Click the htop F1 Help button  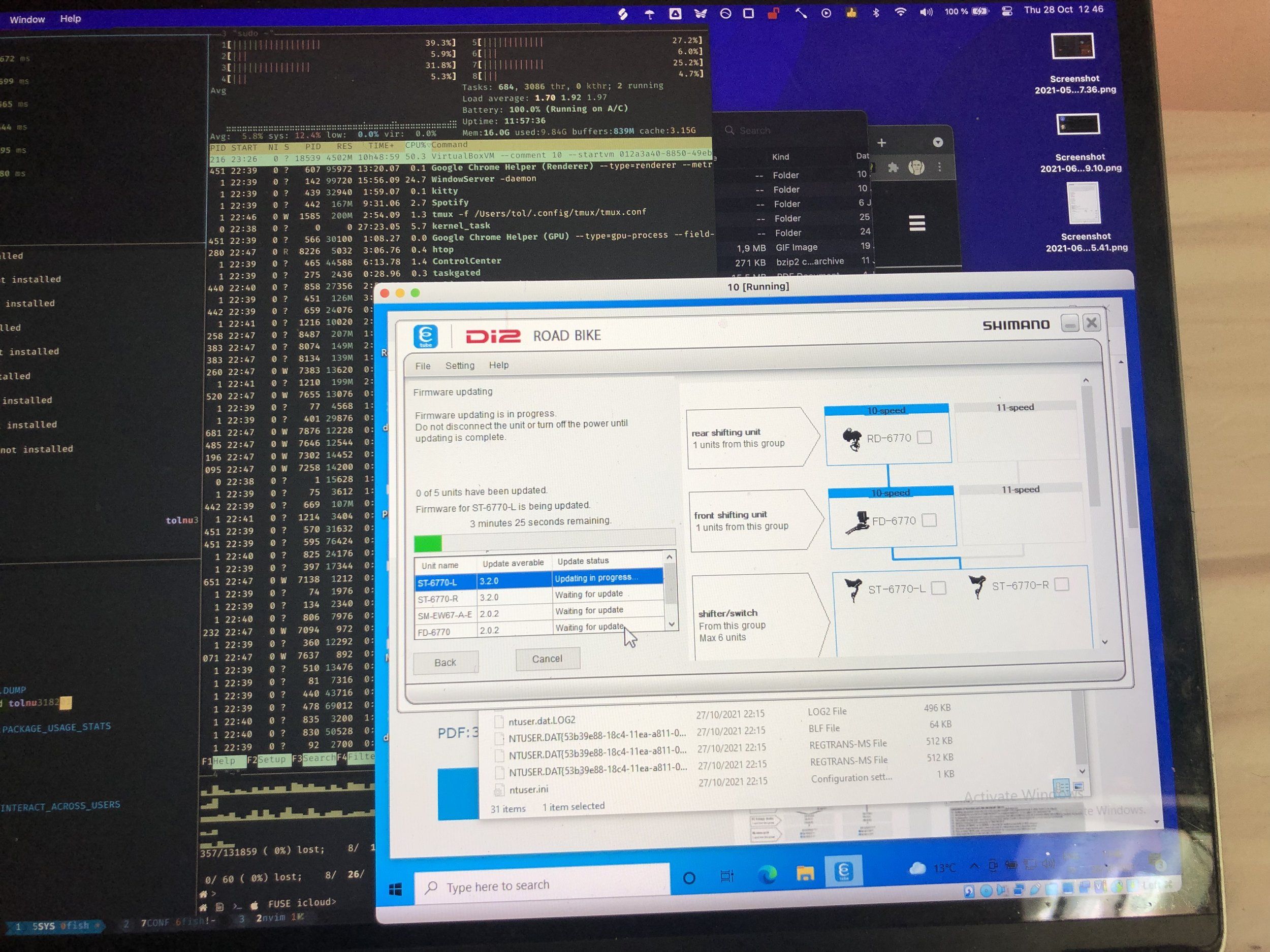(224, 761)
